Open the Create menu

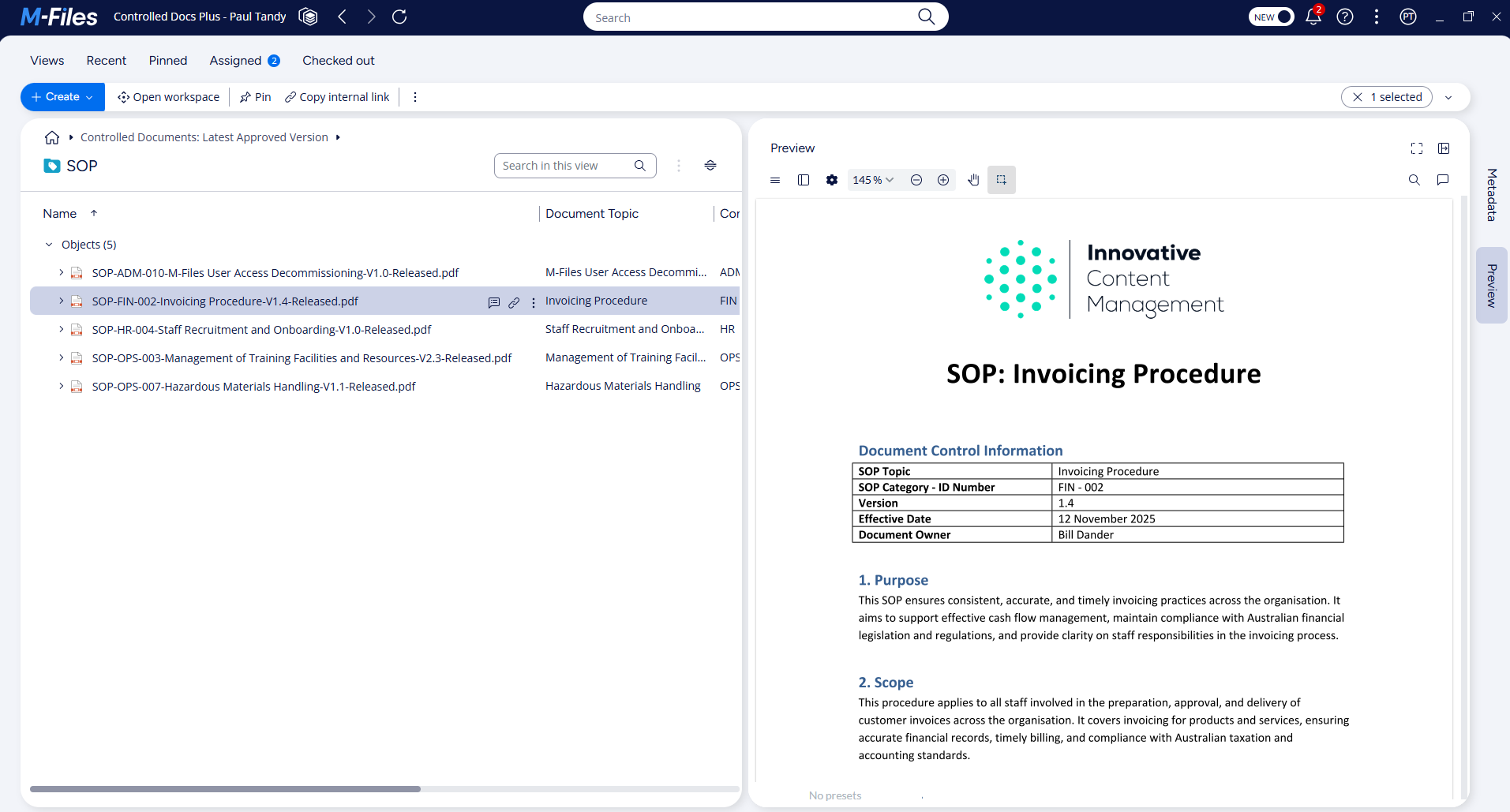click(x=62, y=96)
